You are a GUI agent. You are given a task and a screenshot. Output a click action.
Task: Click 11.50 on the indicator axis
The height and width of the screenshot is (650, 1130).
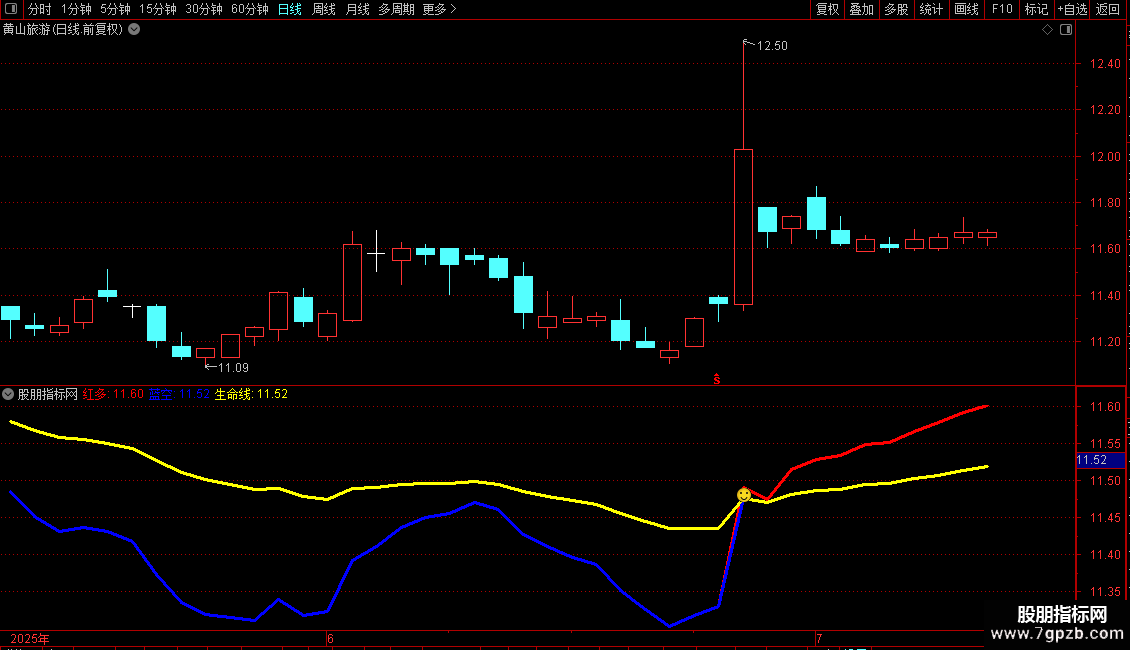1105,481
